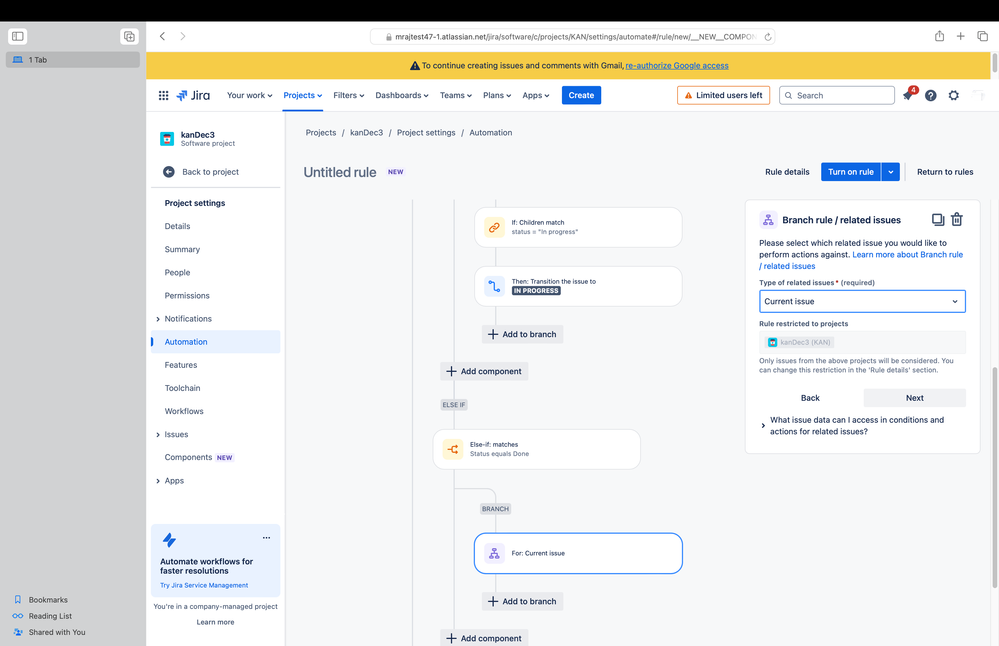Click the blue Create button
999x646 pixels.
tap(581, 96)
